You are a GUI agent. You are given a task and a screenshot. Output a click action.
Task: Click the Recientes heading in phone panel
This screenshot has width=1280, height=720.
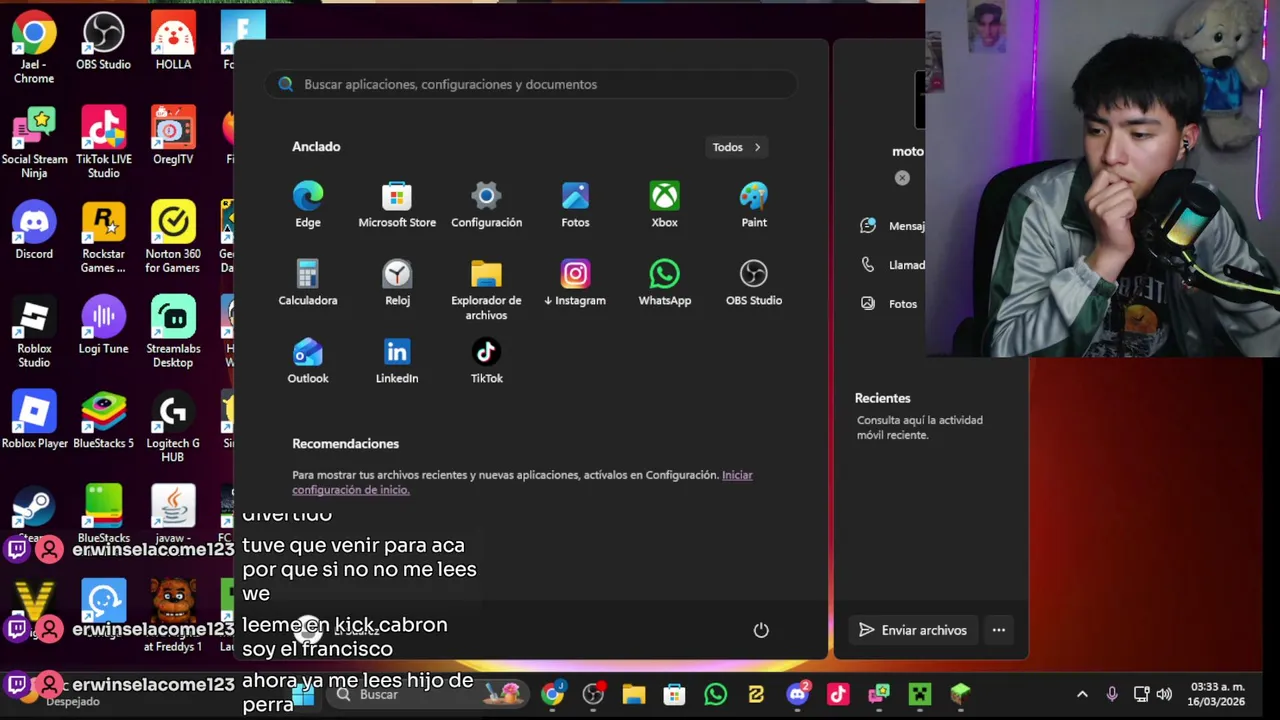coord(882,398)
